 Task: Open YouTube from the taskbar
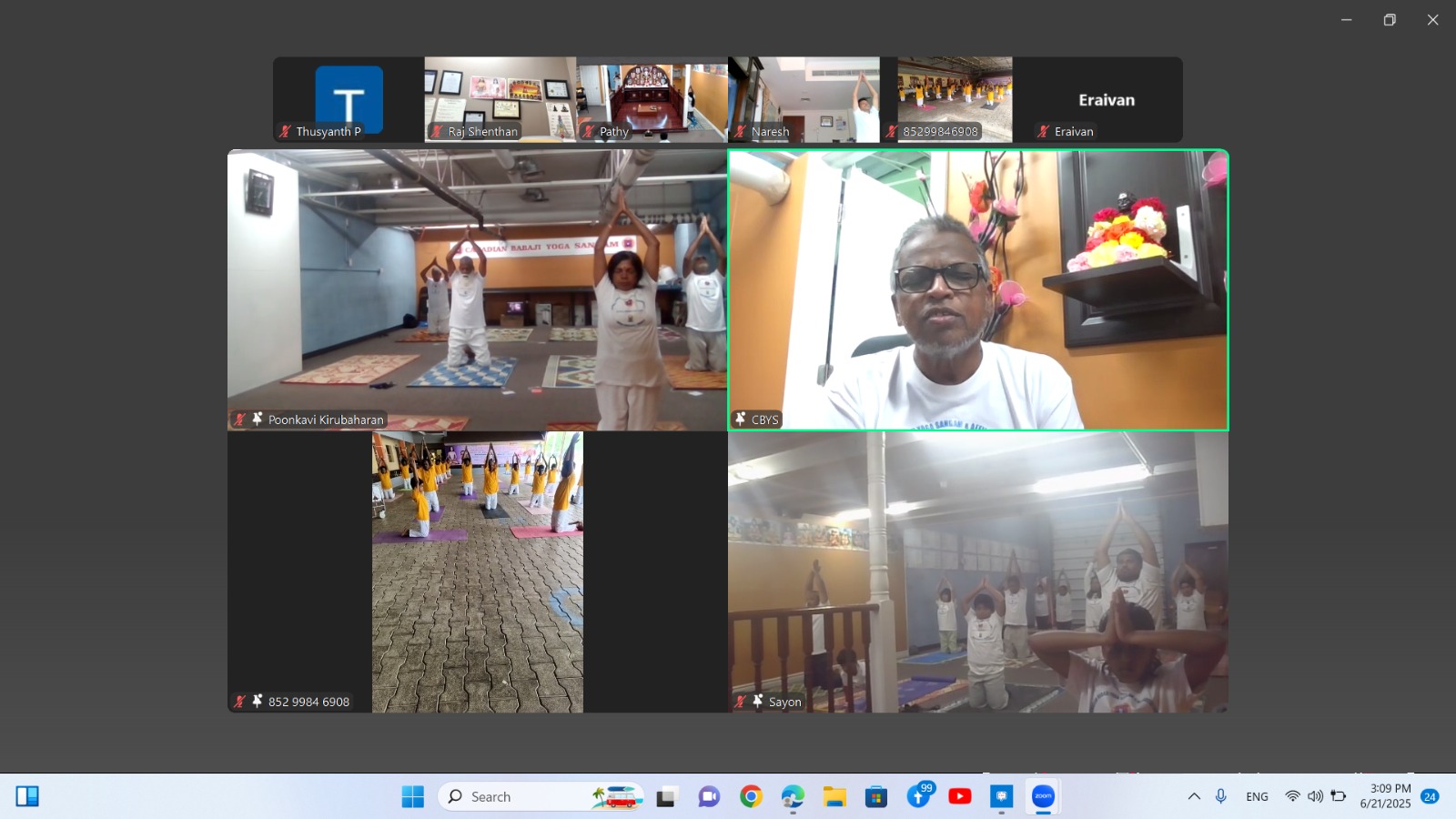coord(959,796)
